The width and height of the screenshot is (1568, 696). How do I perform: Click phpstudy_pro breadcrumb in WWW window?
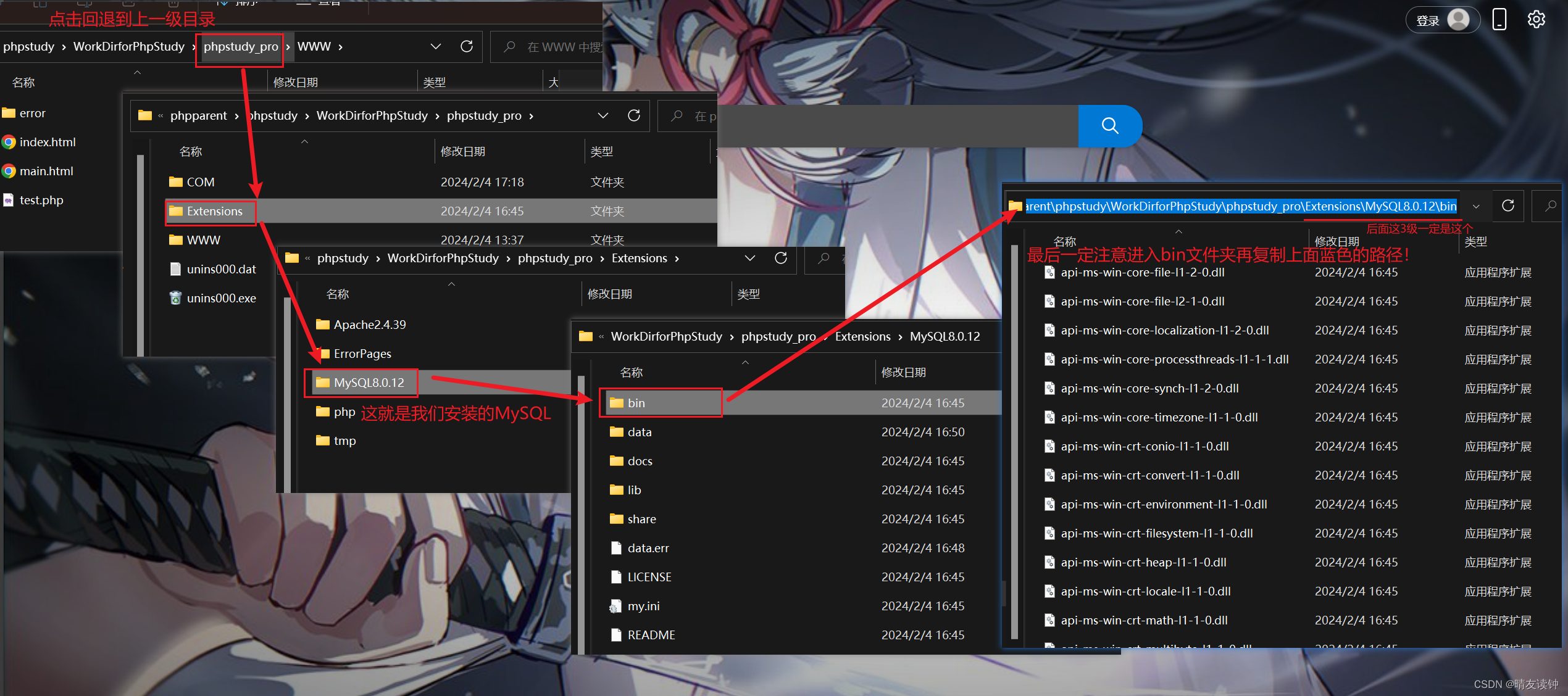(x=241, y=46)
